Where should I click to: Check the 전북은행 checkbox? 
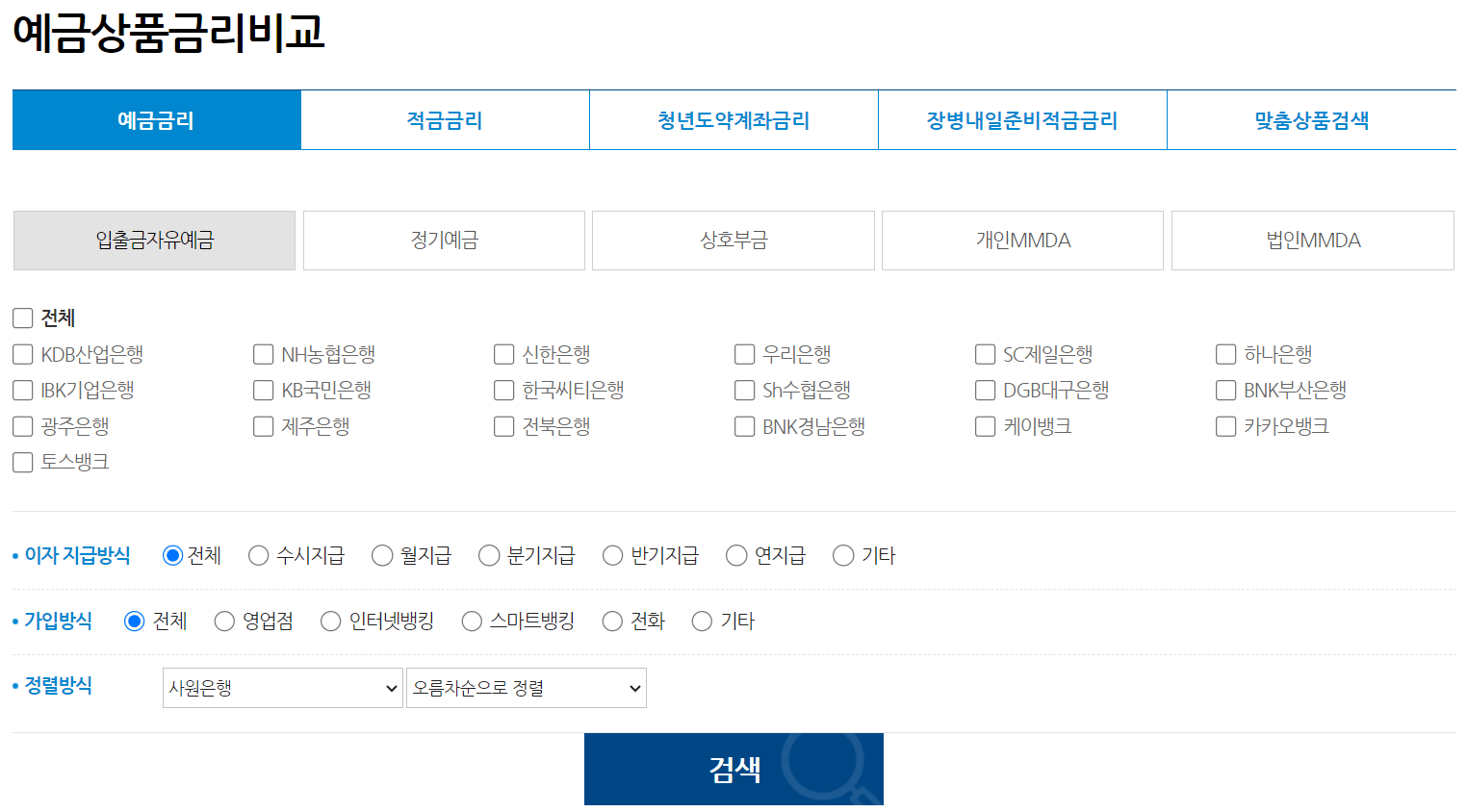click(504, 426)
